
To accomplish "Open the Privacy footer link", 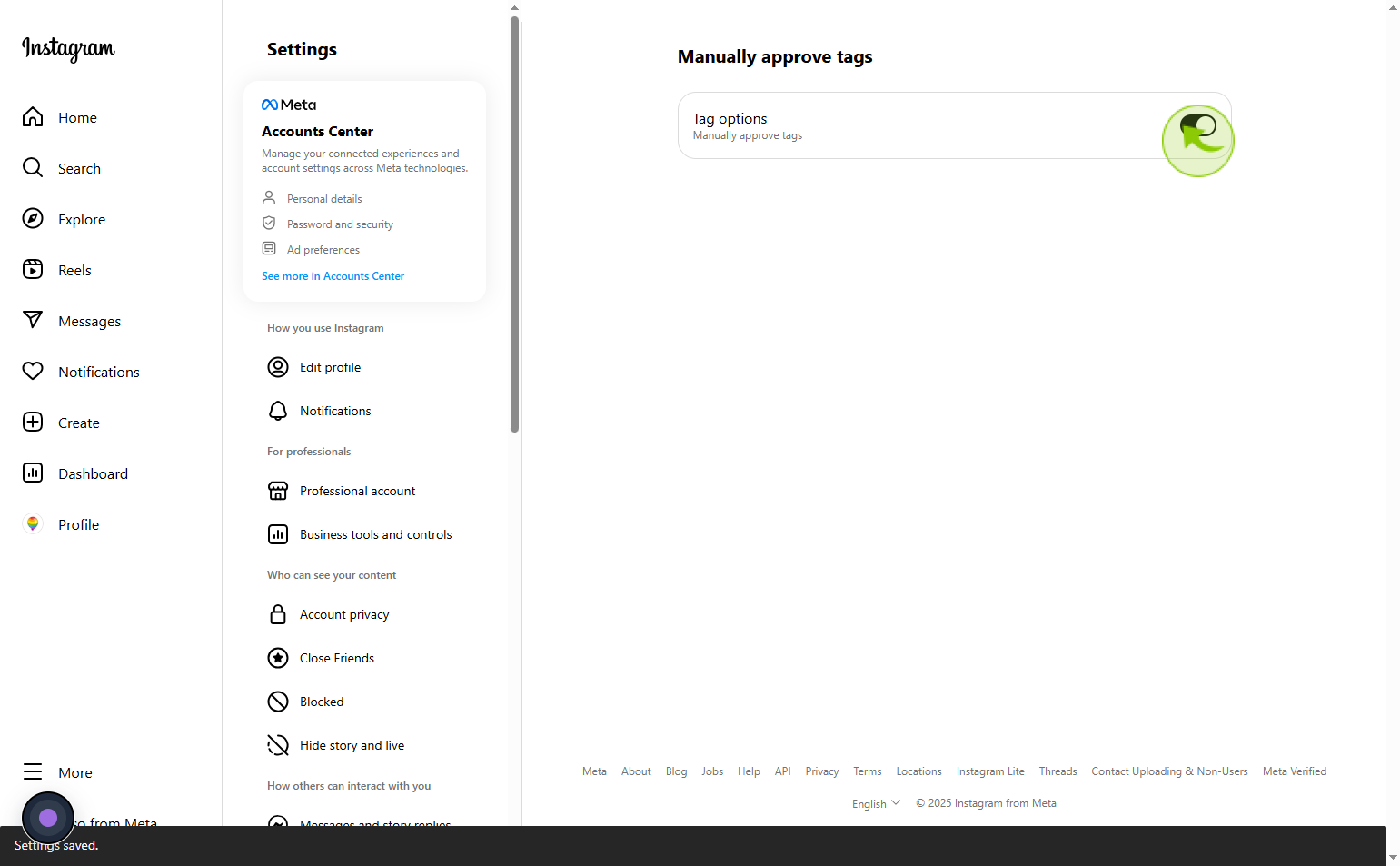I will tap(822, 771).
